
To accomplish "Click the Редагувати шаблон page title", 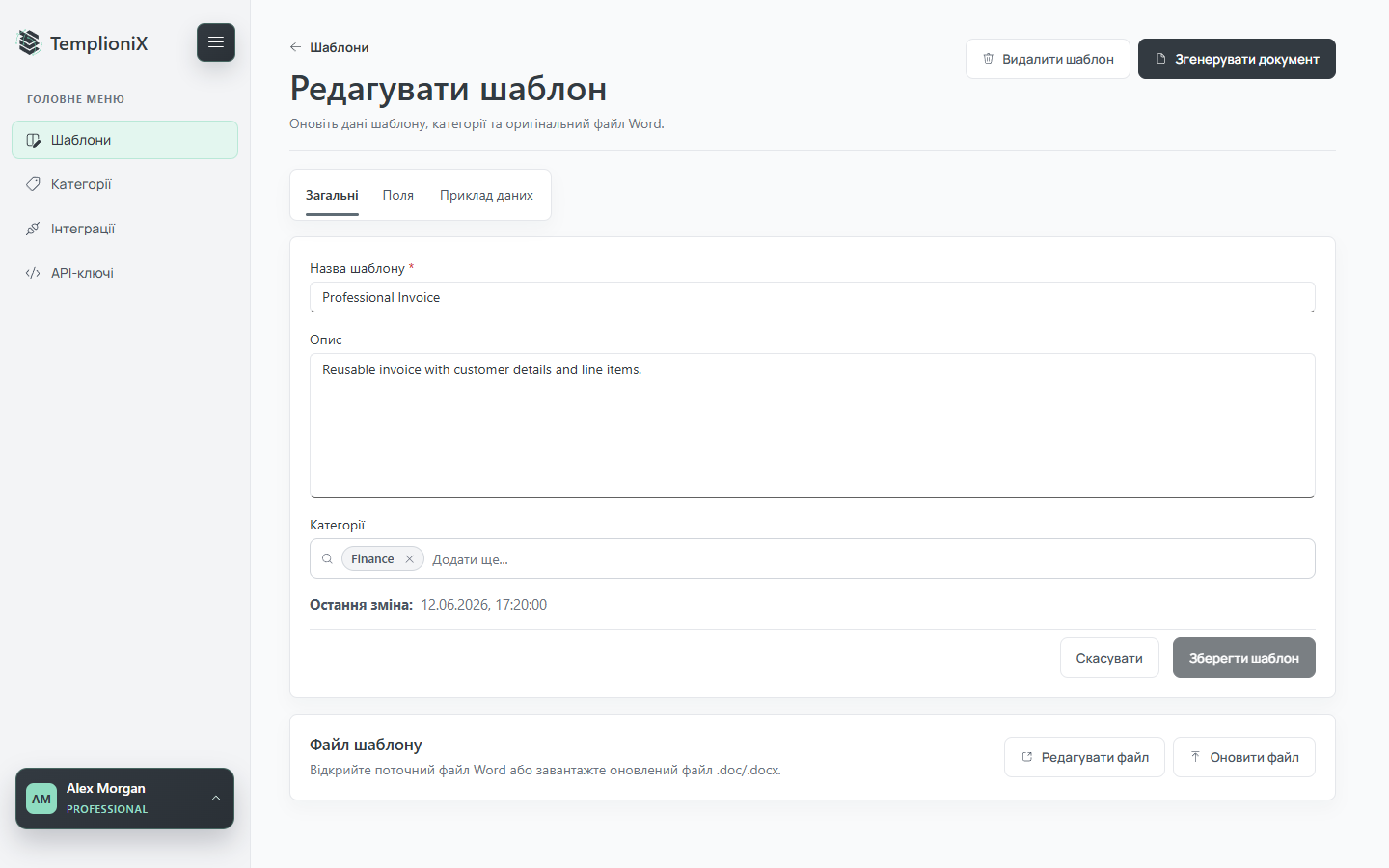I will pos(449,89).
